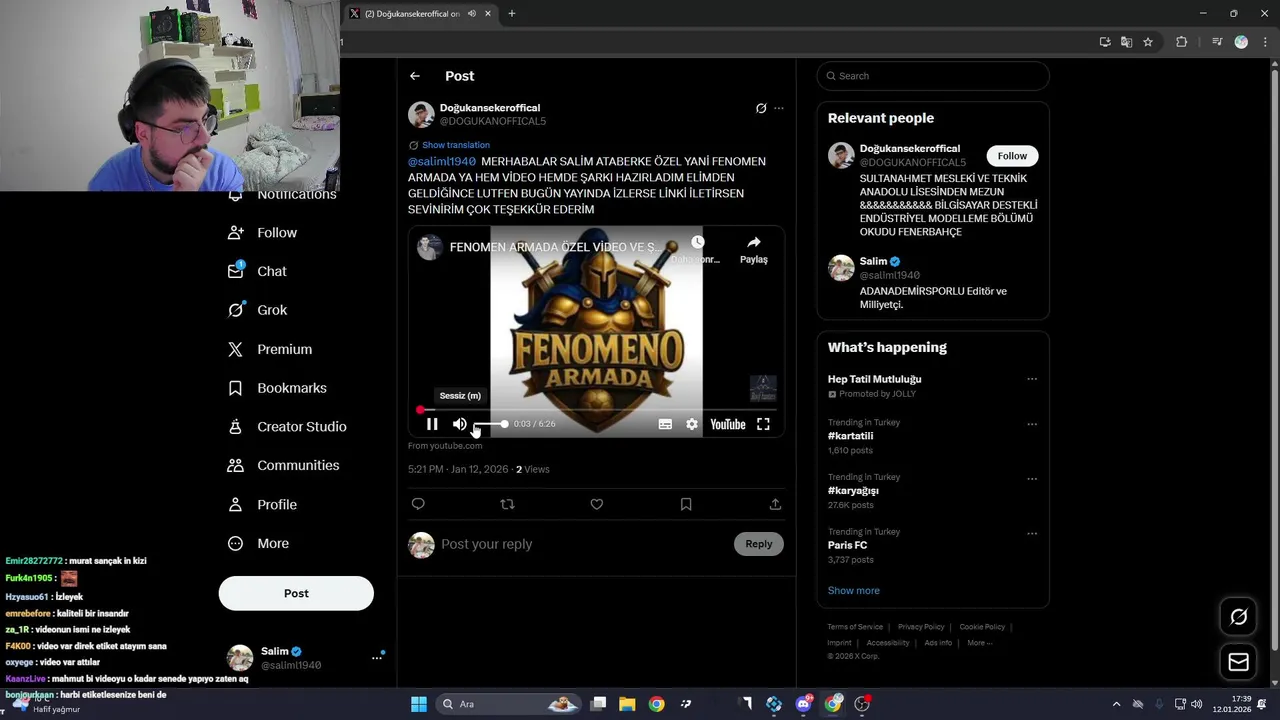
Task: Open Bookmarks in sidebar
Action: 277,388
